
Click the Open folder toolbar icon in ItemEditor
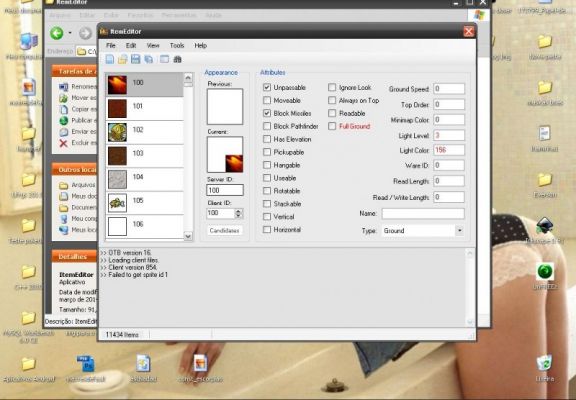(x=122, y=59)
